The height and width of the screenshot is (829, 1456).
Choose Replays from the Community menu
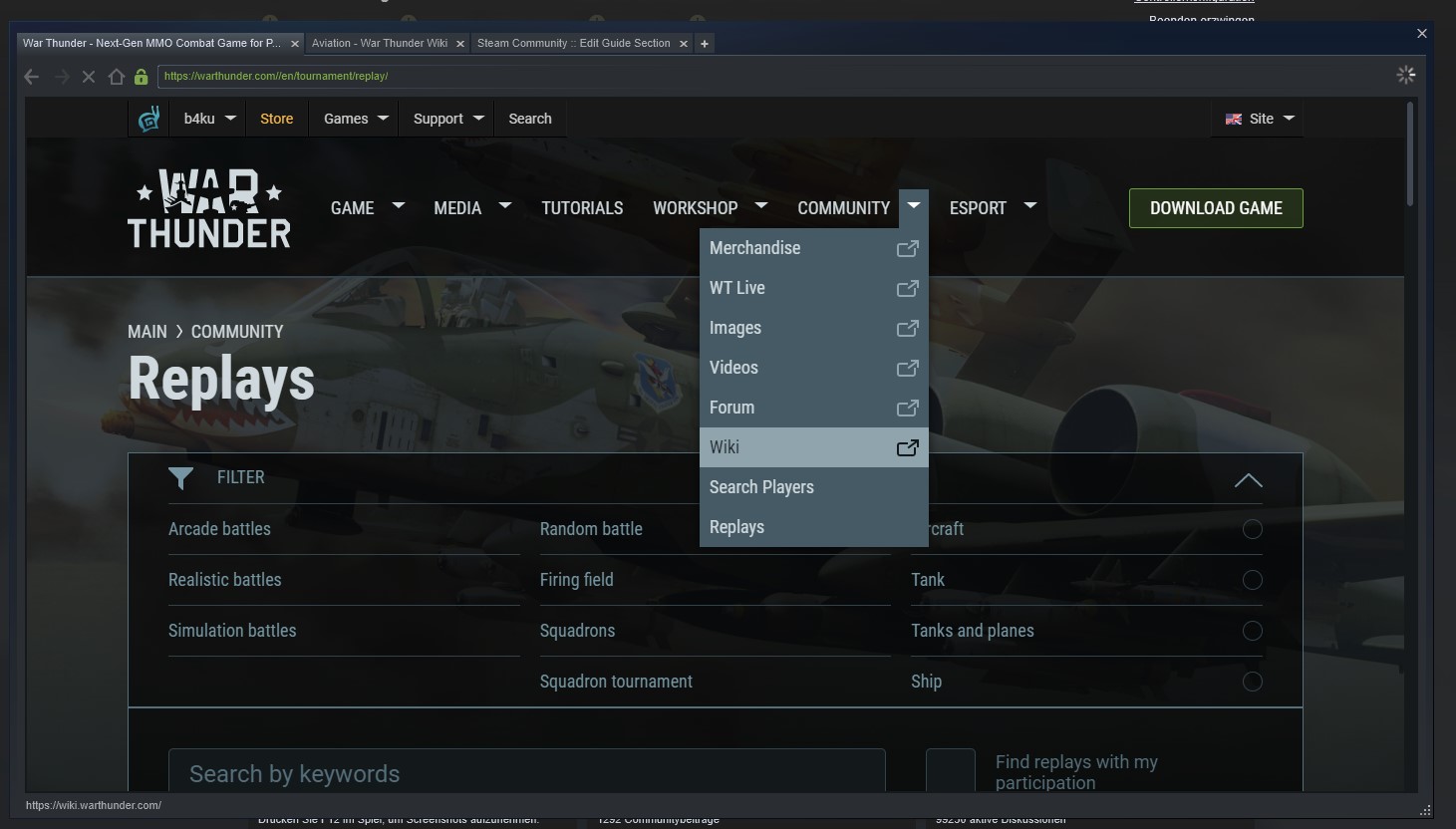pos(814,527)
